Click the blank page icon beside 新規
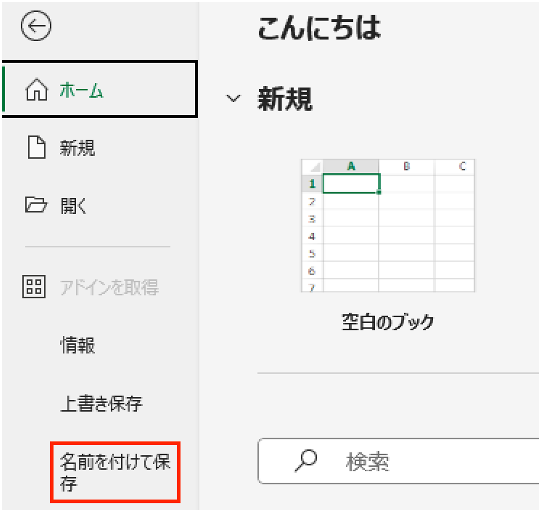Viewport: 546px width, 512px height. pyautogui.click(x=37, y=147)
